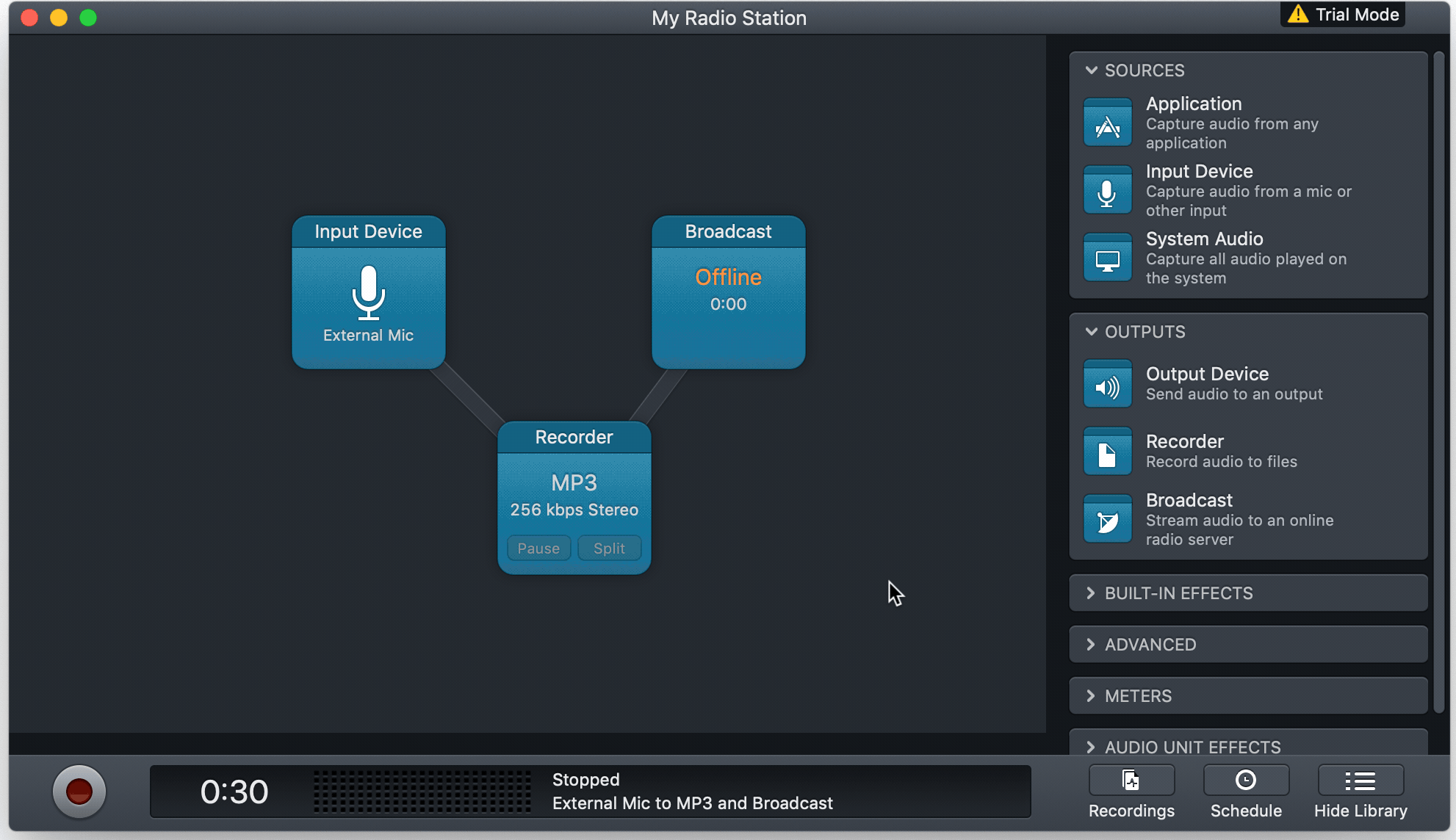Screen dimensions: 1456x840
Task: Select the Input Device microphone source icon
Action: [x=1107, y=190]
